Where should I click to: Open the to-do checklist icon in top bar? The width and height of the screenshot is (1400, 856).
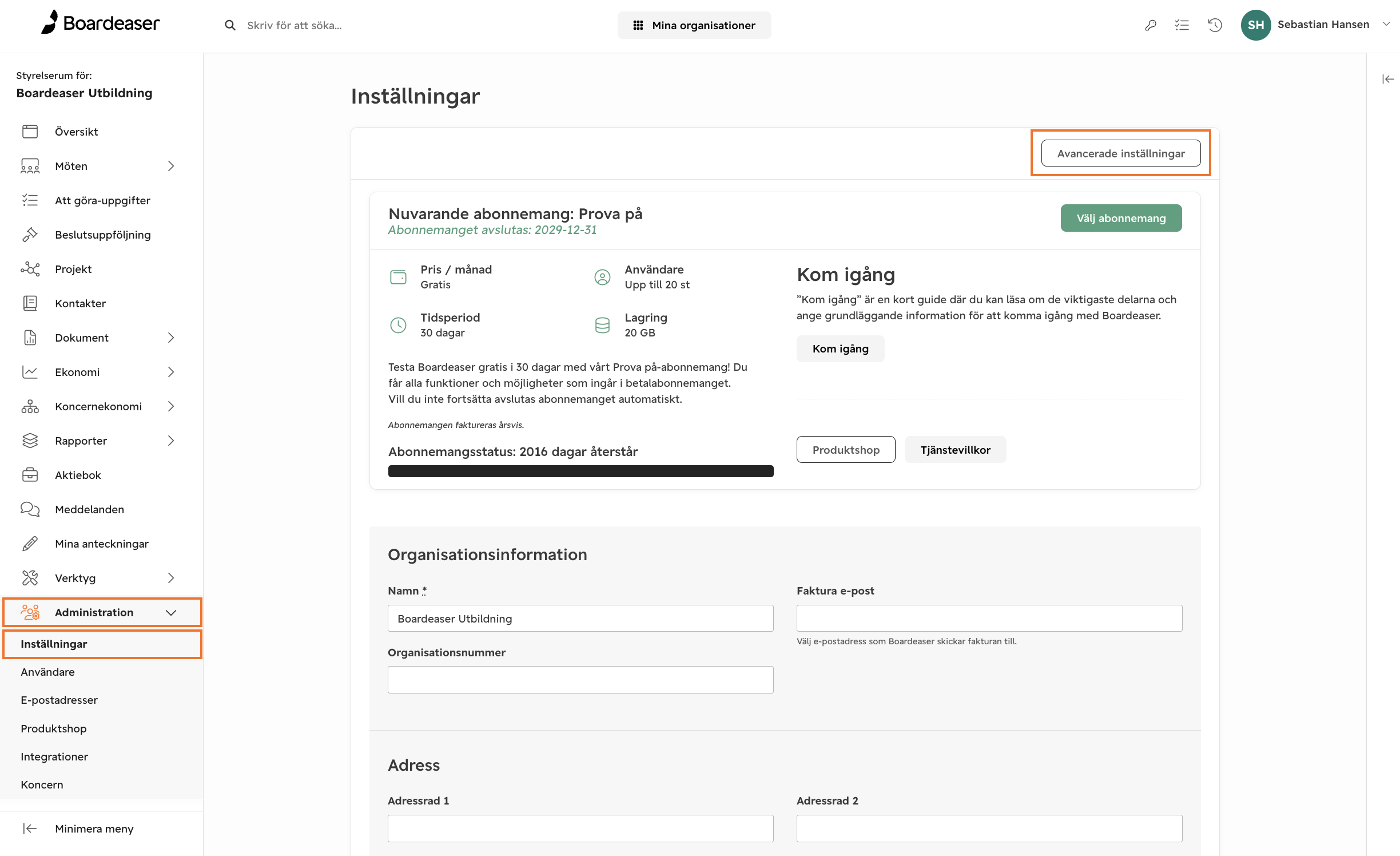pyautogui.click(x=1182, y=25)
